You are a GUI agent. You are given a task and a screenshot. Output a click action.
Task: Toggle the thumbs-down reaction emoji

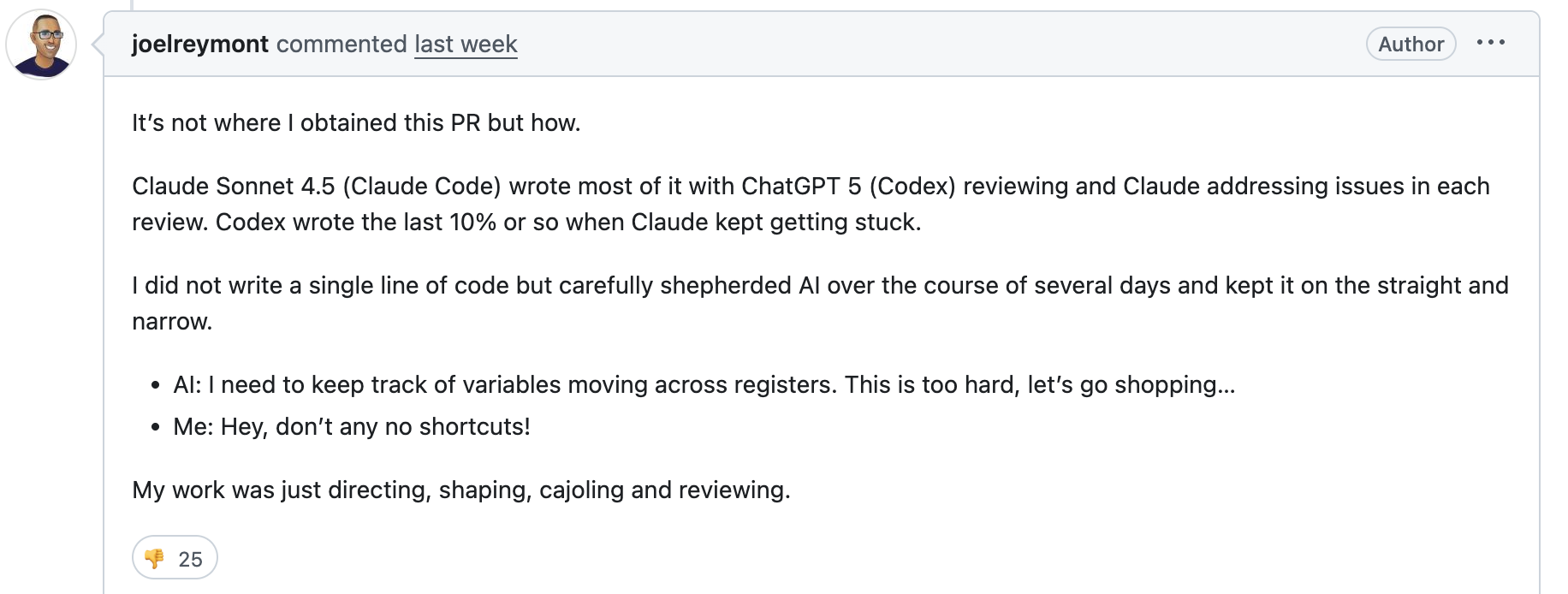click(155, 559)
